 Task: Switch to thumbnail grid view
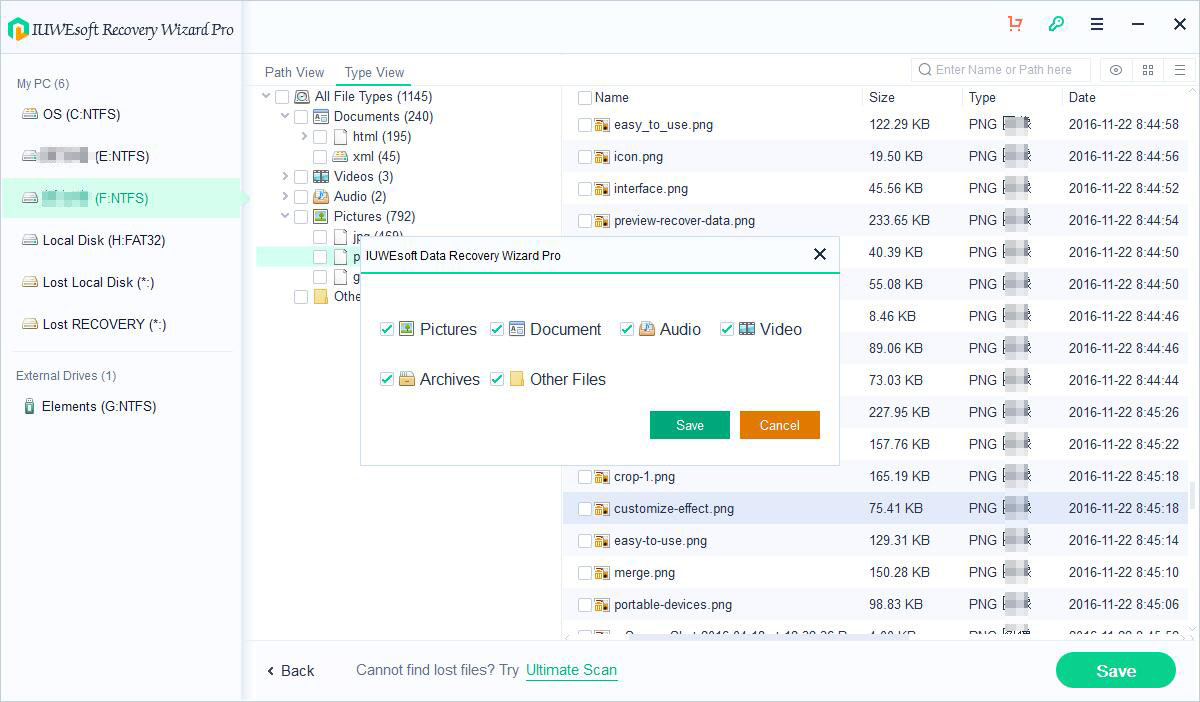1148,70
